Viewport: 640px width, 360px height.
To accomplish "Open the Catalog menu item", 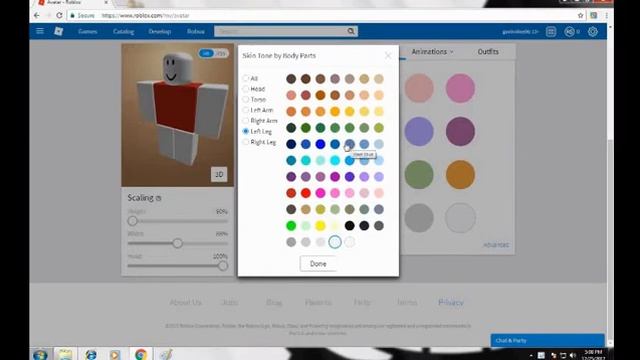I will 123,31.
